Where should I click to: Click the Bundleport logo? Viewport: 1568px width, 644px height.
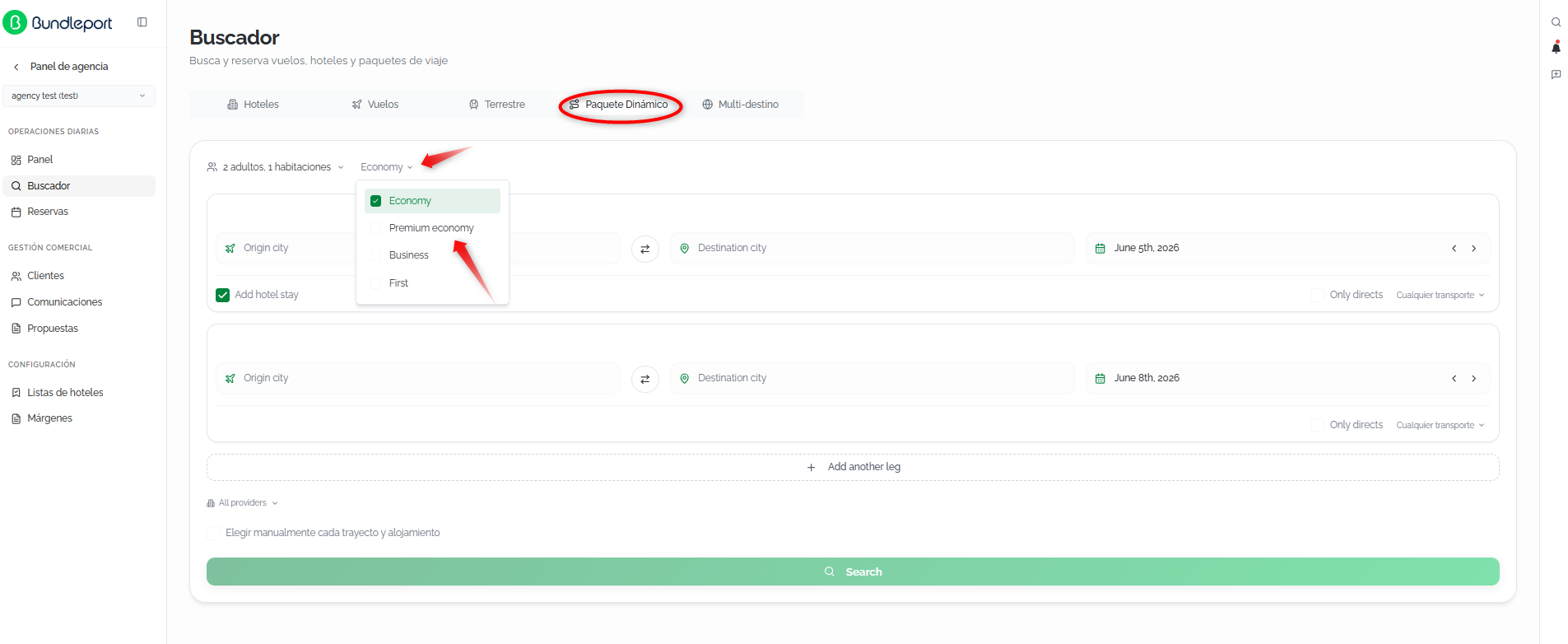point(58,22)
